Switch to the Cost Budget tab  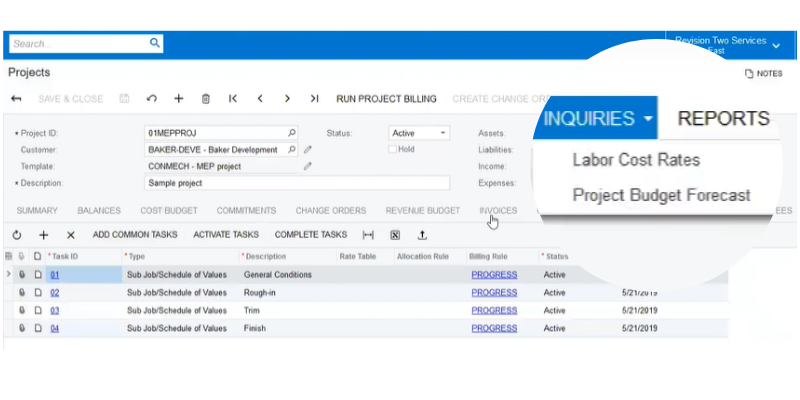tap(169, 211)
